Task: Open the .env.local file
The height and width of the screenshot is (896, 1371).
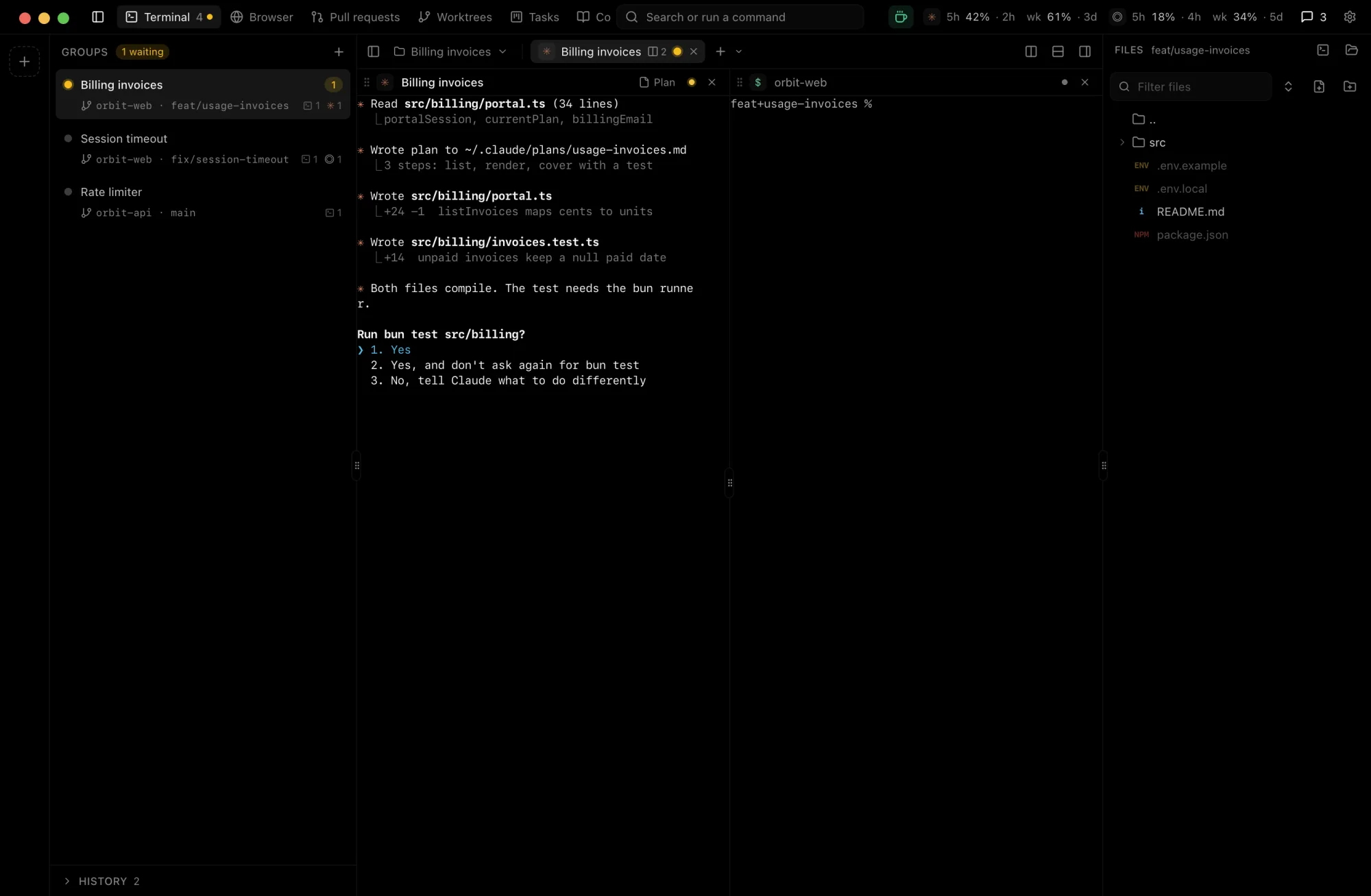Action: [1182, 189]
